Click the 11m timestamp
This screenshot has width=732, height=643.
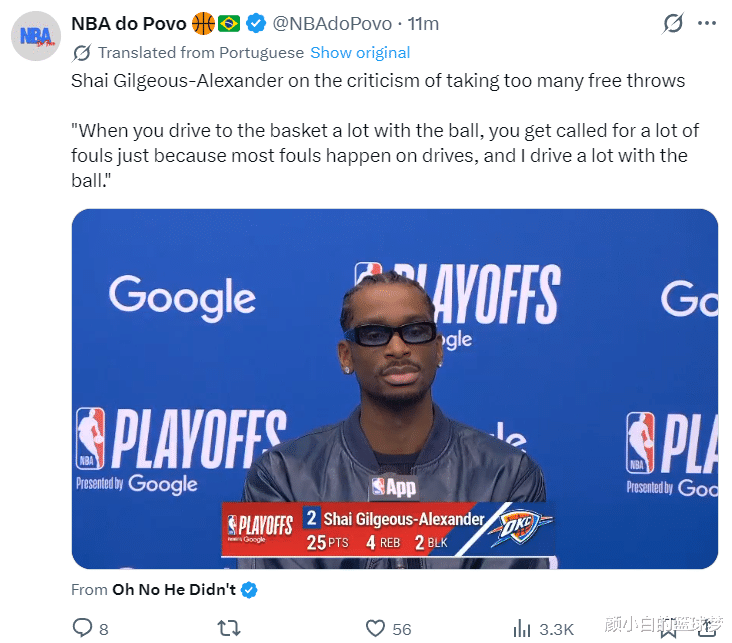(x=423, y=23)
